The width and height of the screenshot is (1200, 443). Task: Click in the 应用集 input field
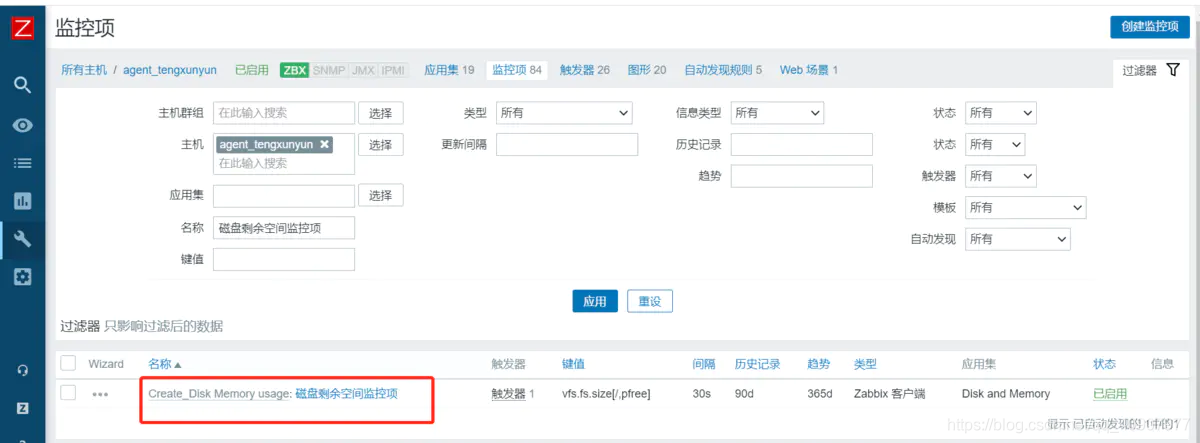284,195
